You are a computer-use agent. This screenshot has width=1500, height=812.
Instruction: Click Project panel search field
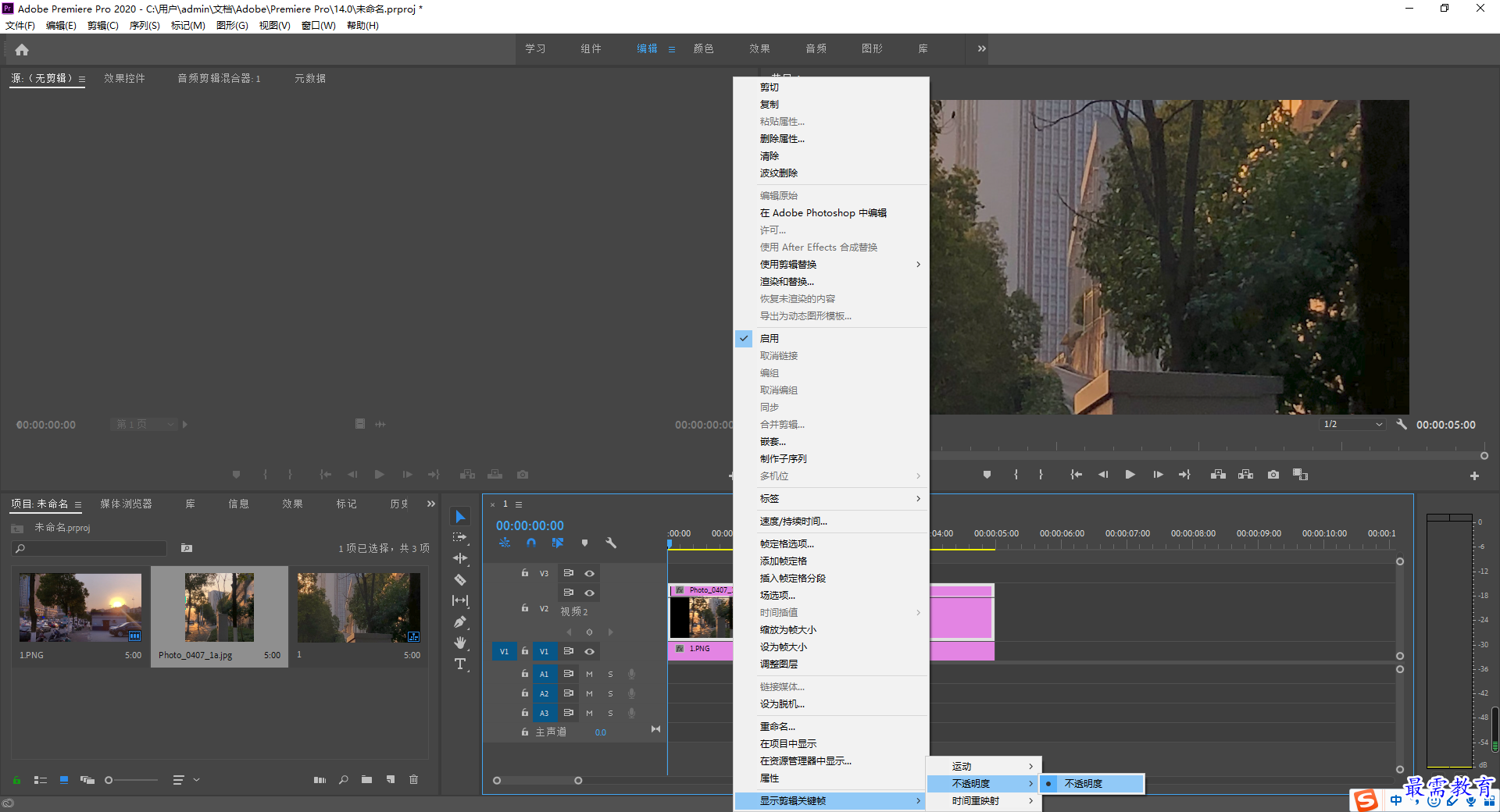[89, 548]
